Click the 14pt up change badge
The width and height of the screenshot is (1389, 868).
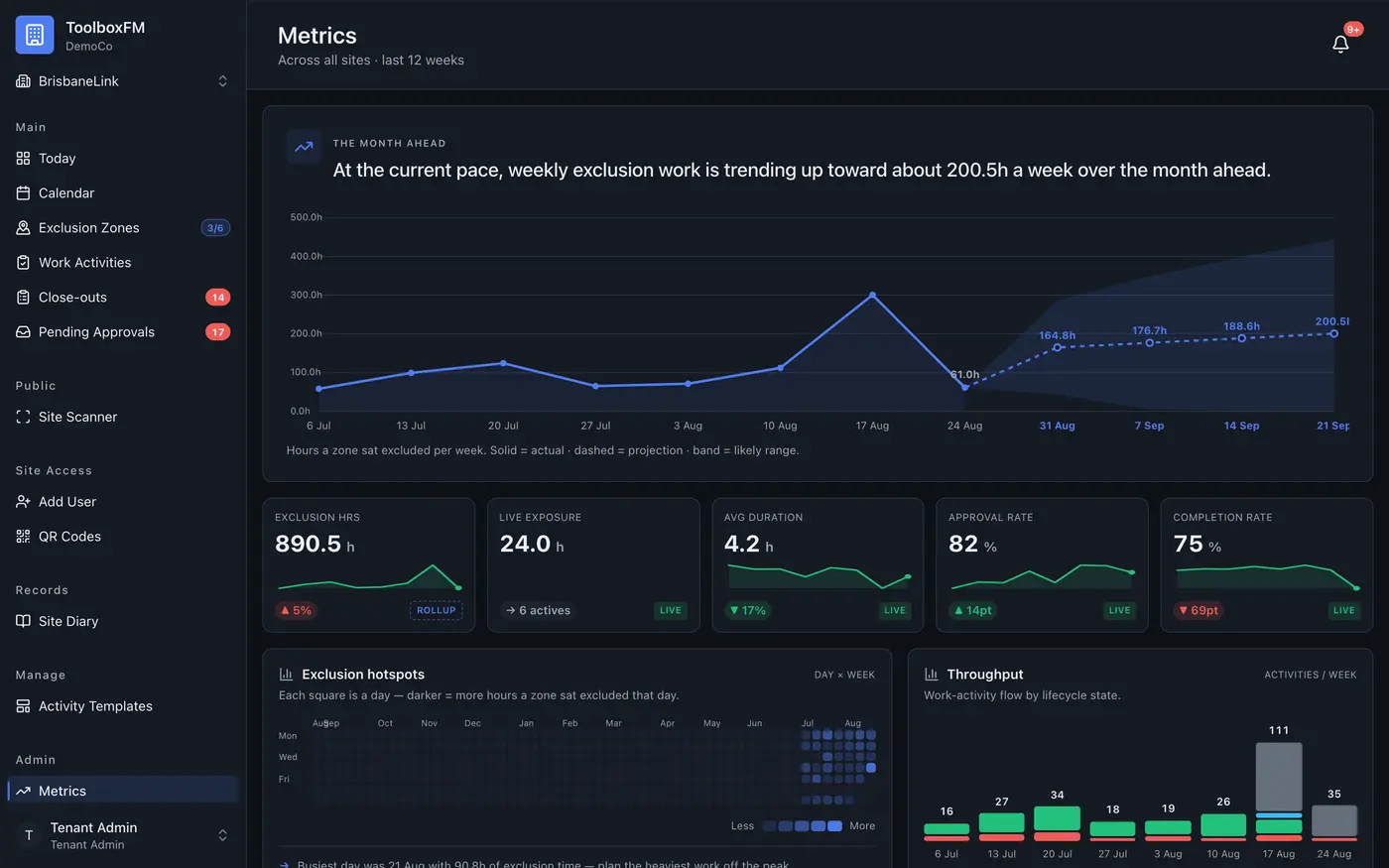coord(973,611)
